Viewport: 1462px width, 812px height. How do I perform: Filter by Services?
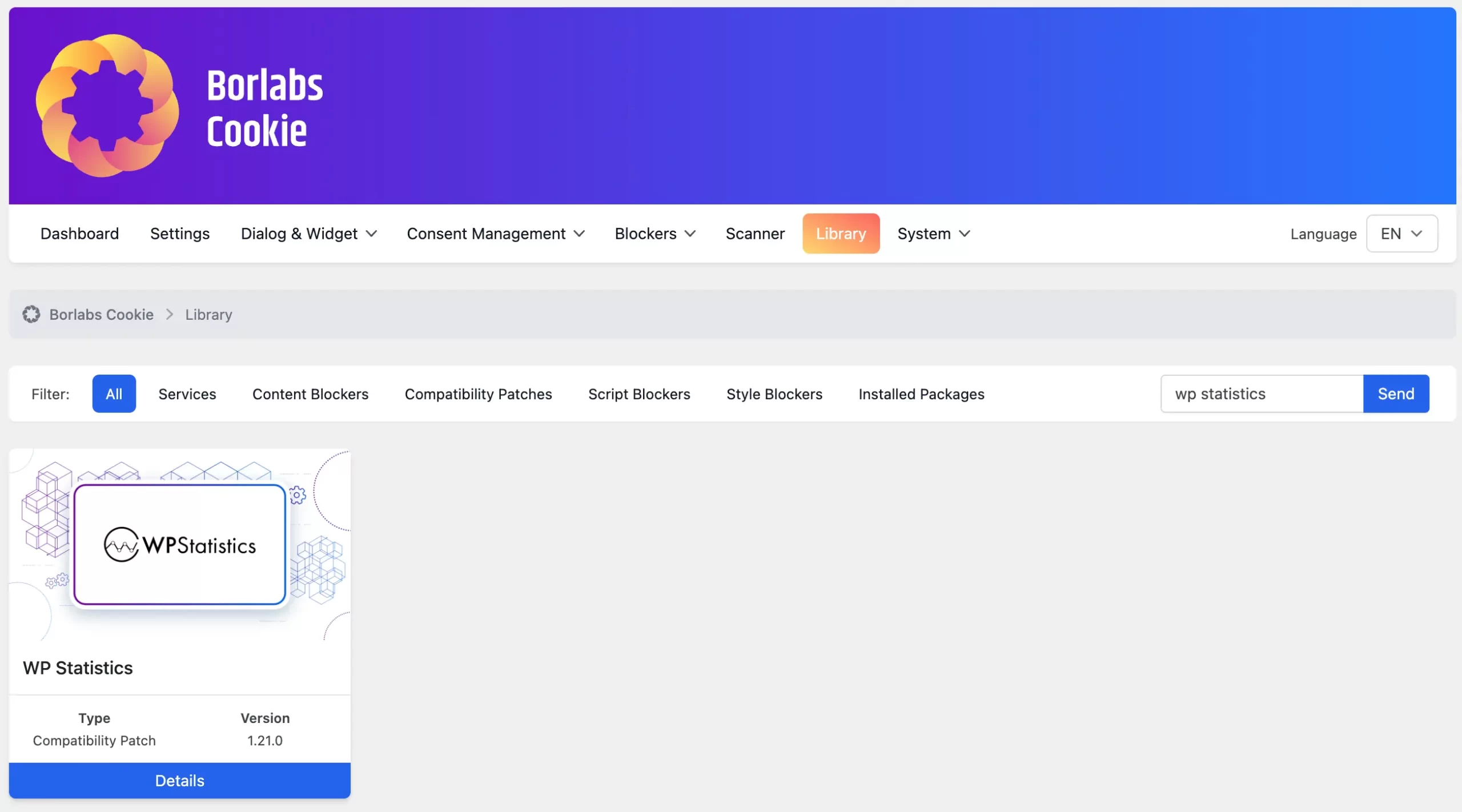pyautogui.click(x=187, y=394)
